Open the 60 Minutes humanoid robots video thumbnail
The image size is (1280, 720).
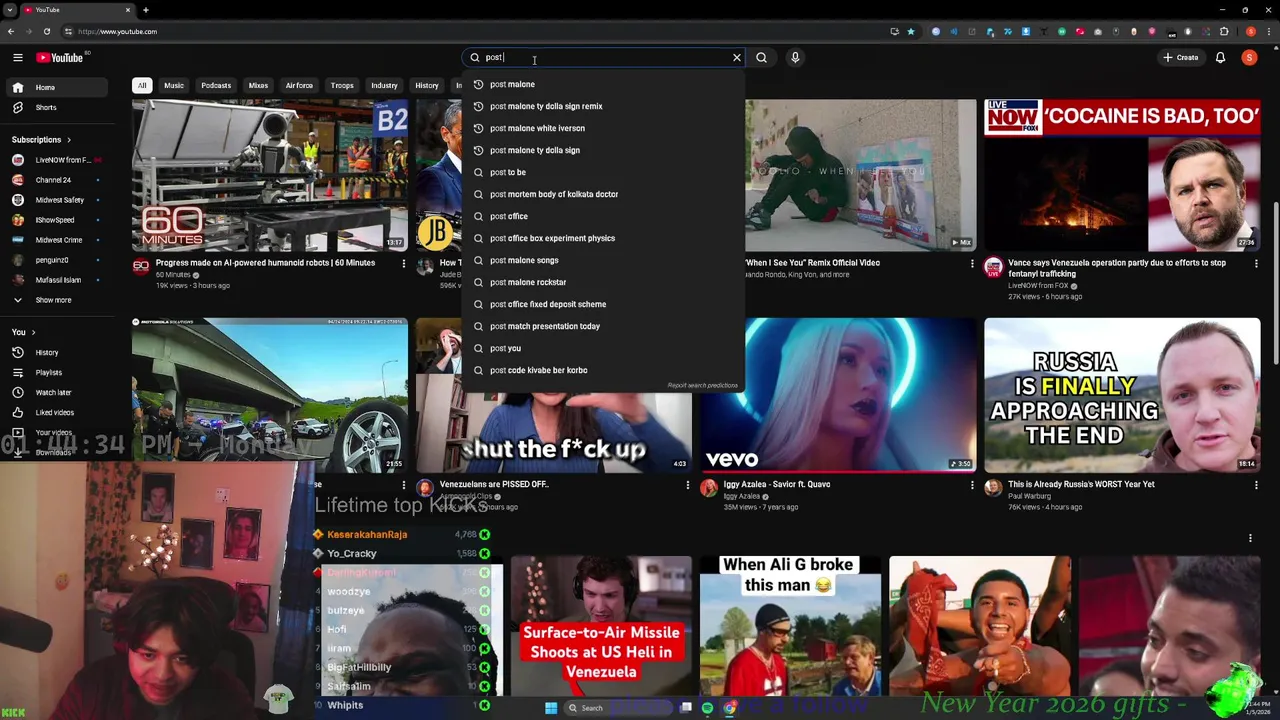tap(270, 175)
